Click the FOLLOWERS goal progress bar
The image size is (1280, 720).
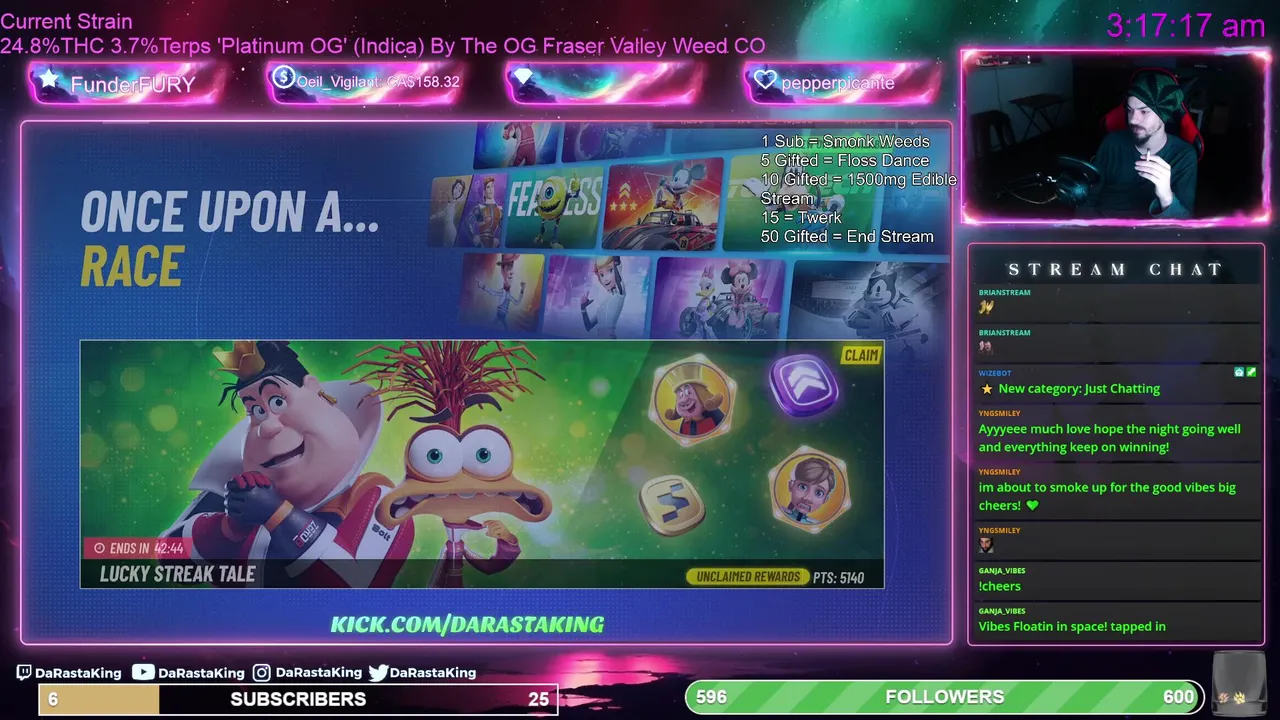click(x=944, y=697)
